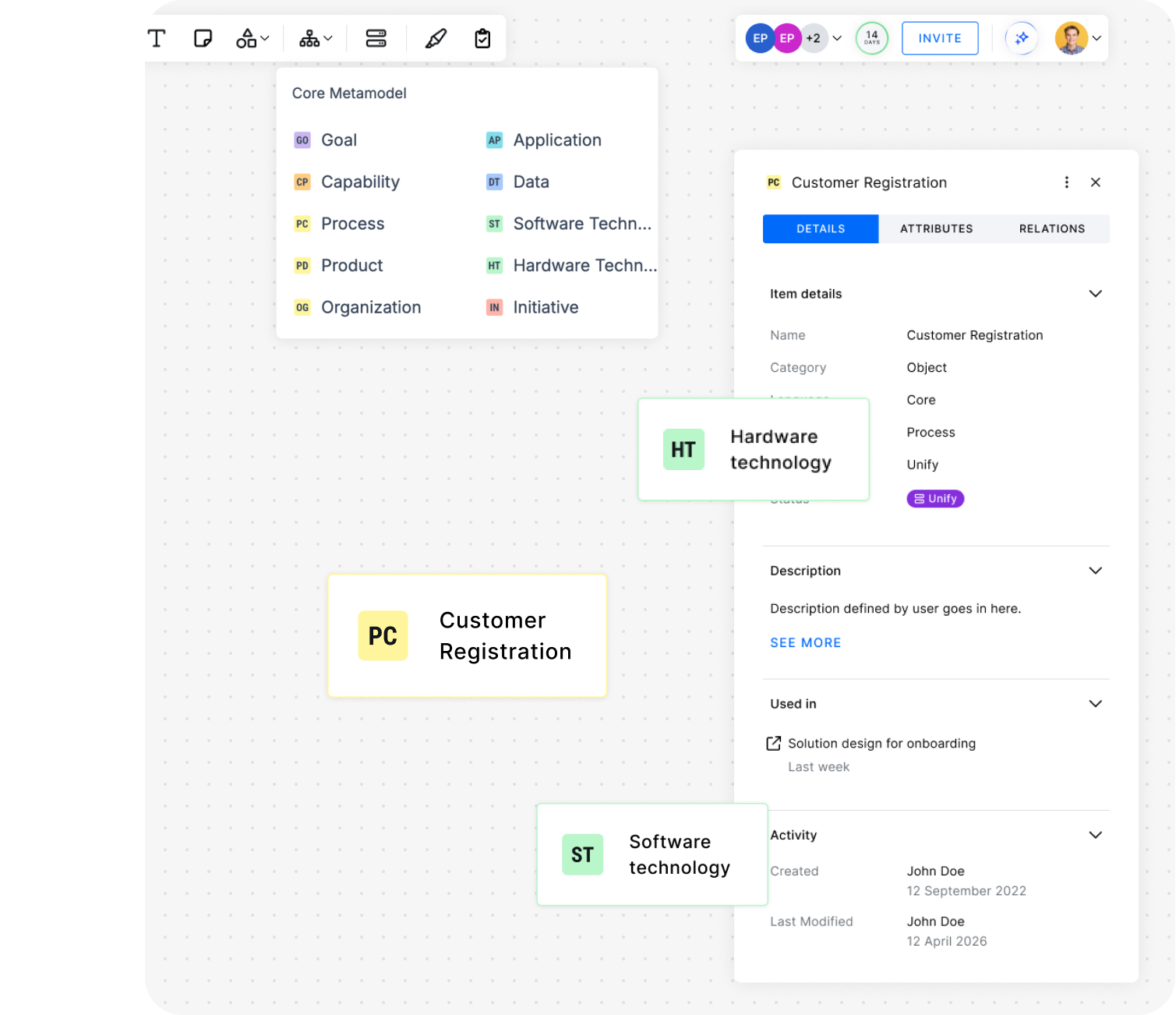Click the date 12 April 2026
The image size is (1176, 1015).
point(947,942)
